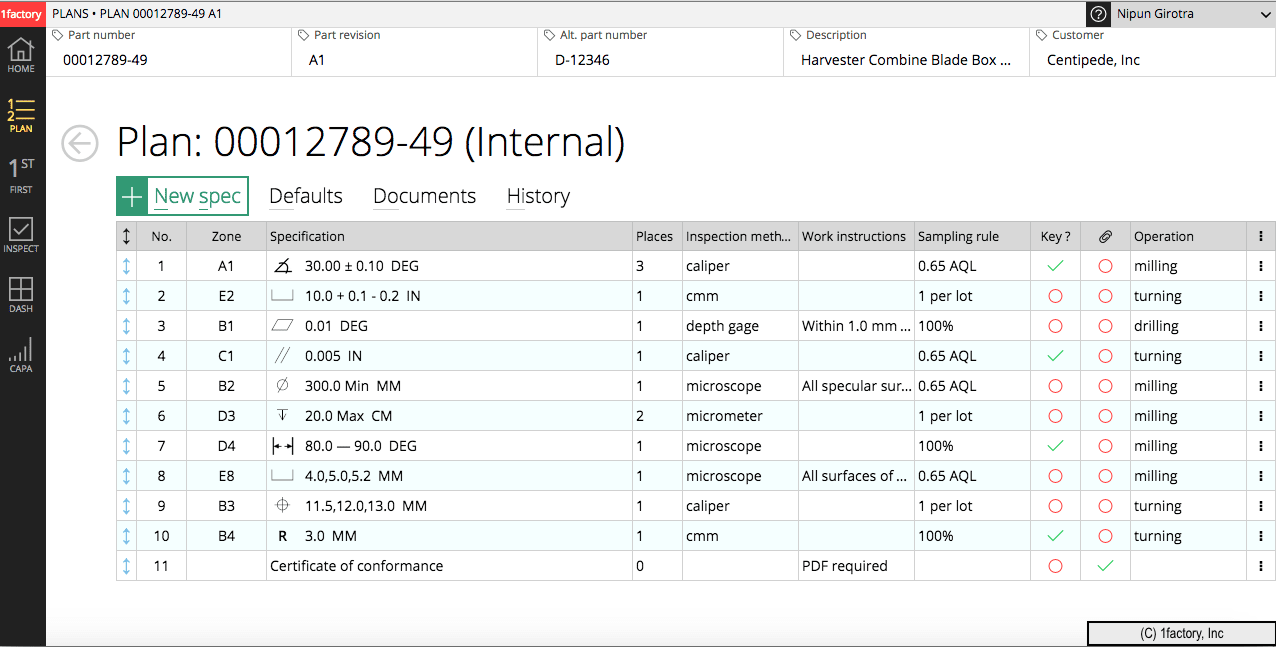1276x647 pixels.
Task: Go to First article inspection icon
Action: (21, 175)
